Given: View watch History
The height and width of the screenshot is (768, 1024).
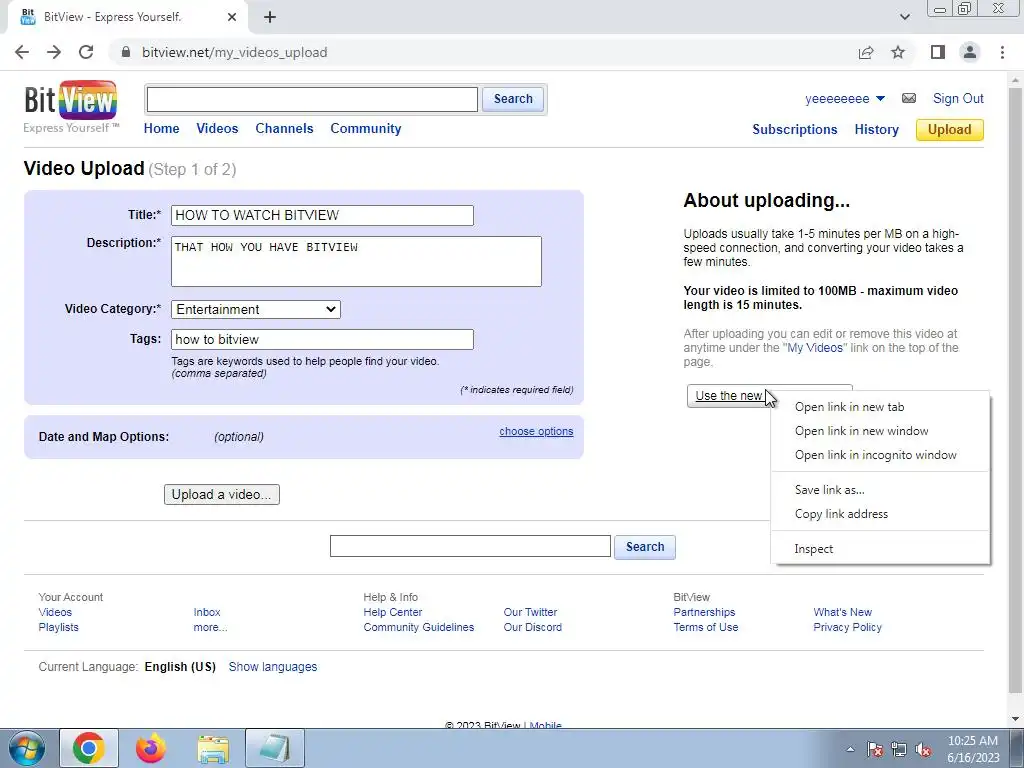Looking at the screenshot, I should tap(876, 129).
